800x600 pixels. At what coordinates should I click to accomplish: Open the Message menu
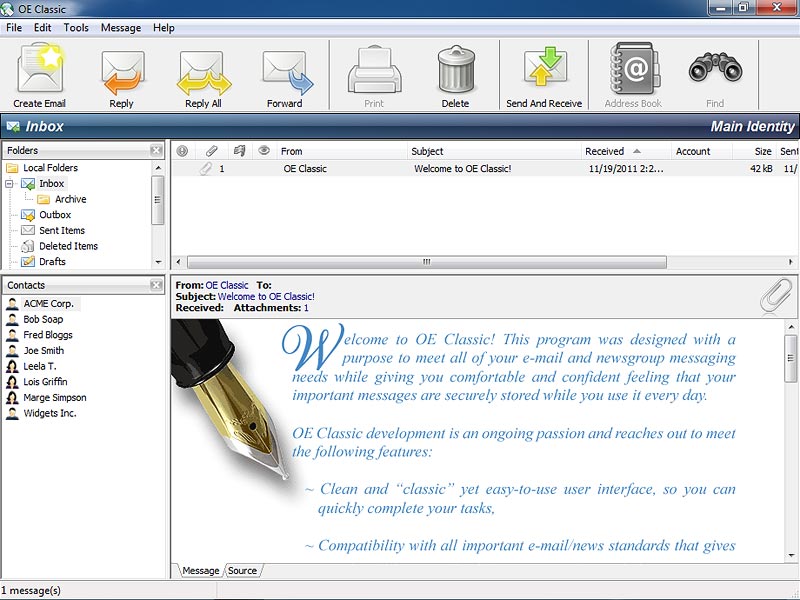click(x=121, y=28)
